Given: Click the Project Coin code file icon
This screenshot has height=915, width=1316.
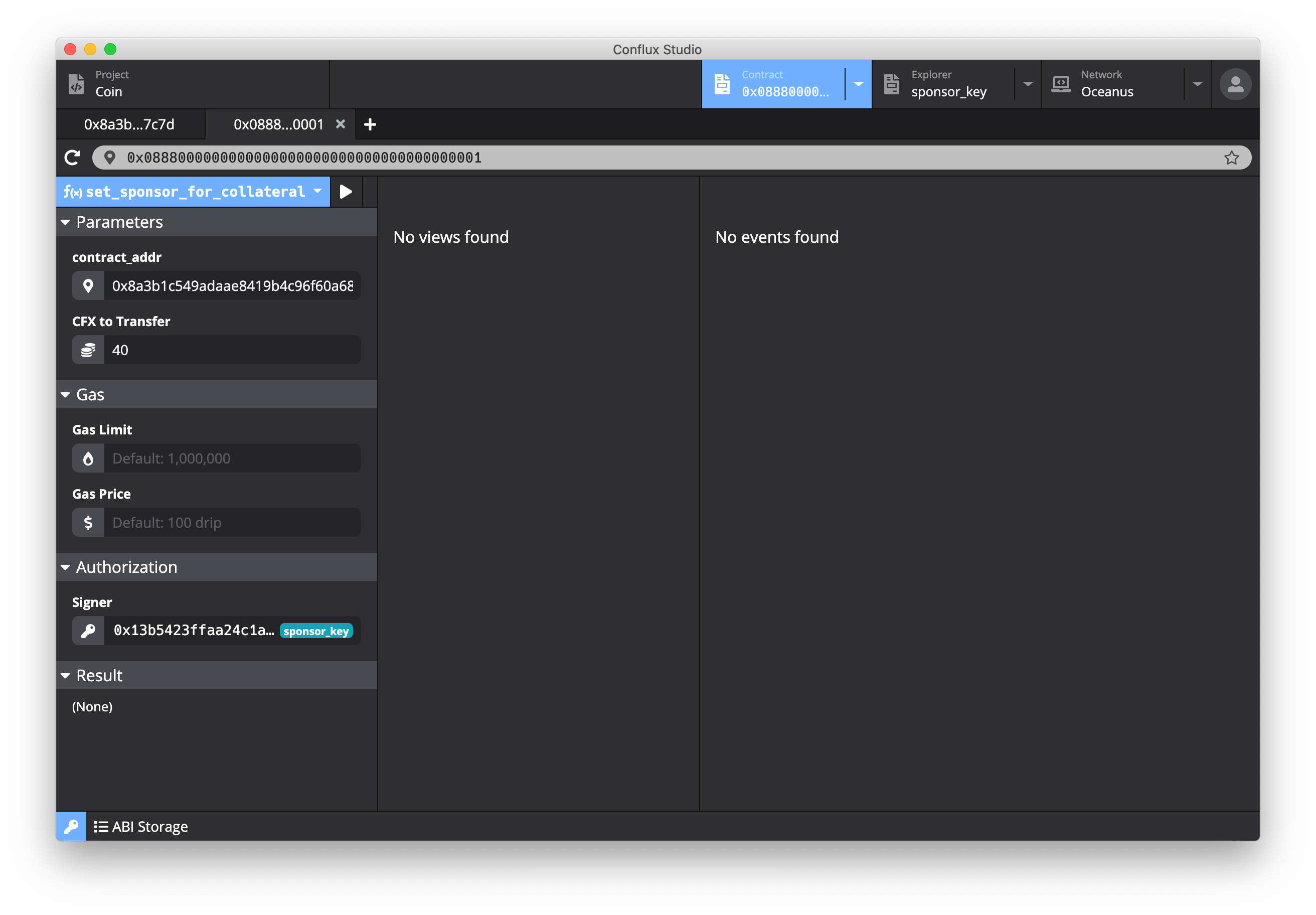Looking at the screenshot, I should tap(76, 84).
